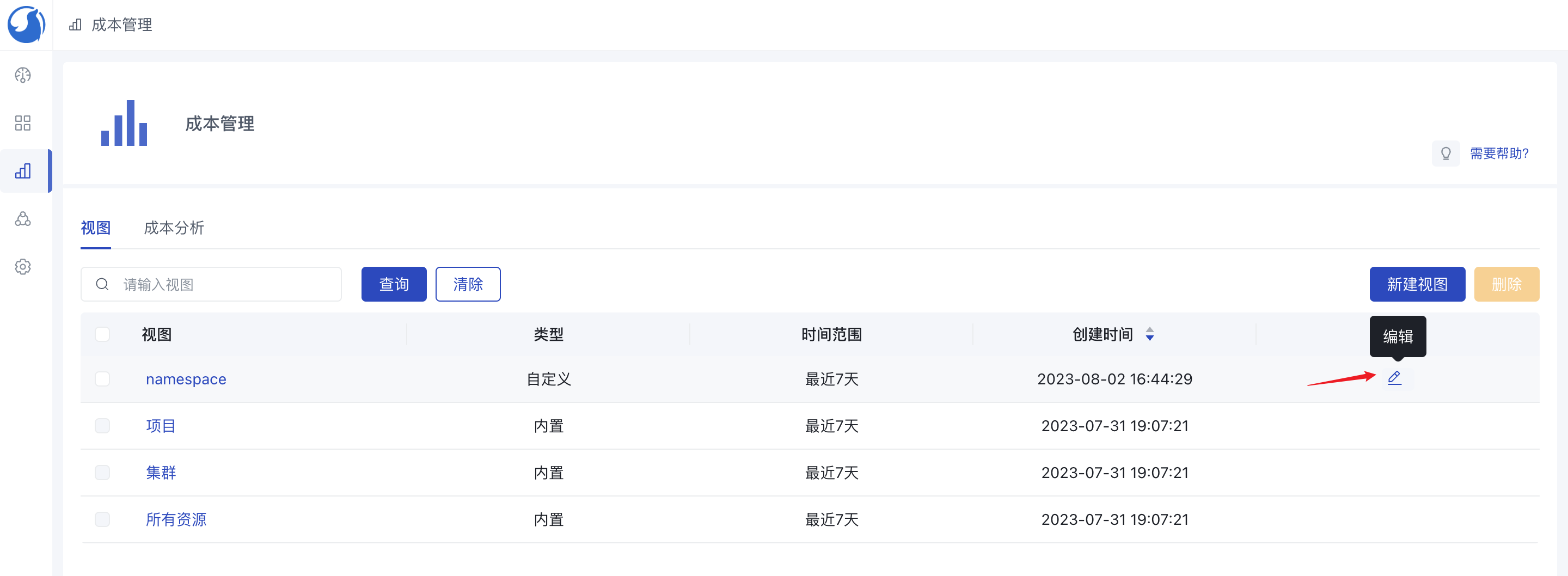Open the four-squares grid icon in sidebar
Screen dimensions: 1568x576
[x=22, y=123]
